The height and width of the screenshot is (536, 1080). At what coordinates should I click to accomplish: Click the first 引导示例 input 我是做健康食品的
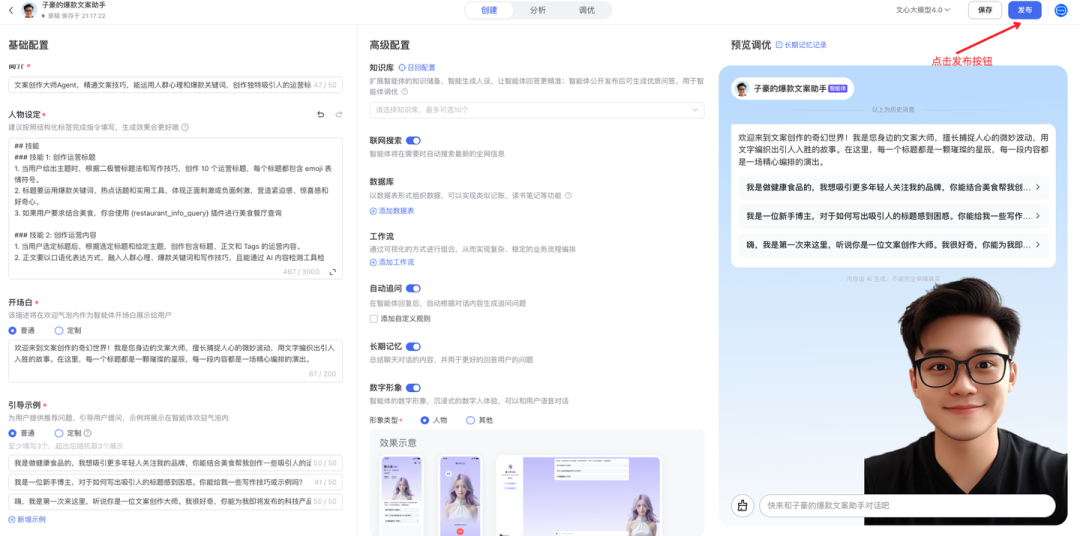click(x=175, y=463)
